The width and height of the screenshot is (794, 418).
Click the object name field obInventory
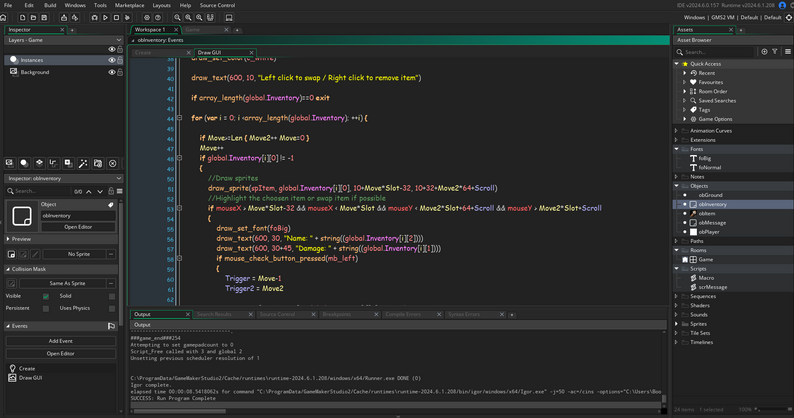78,216
